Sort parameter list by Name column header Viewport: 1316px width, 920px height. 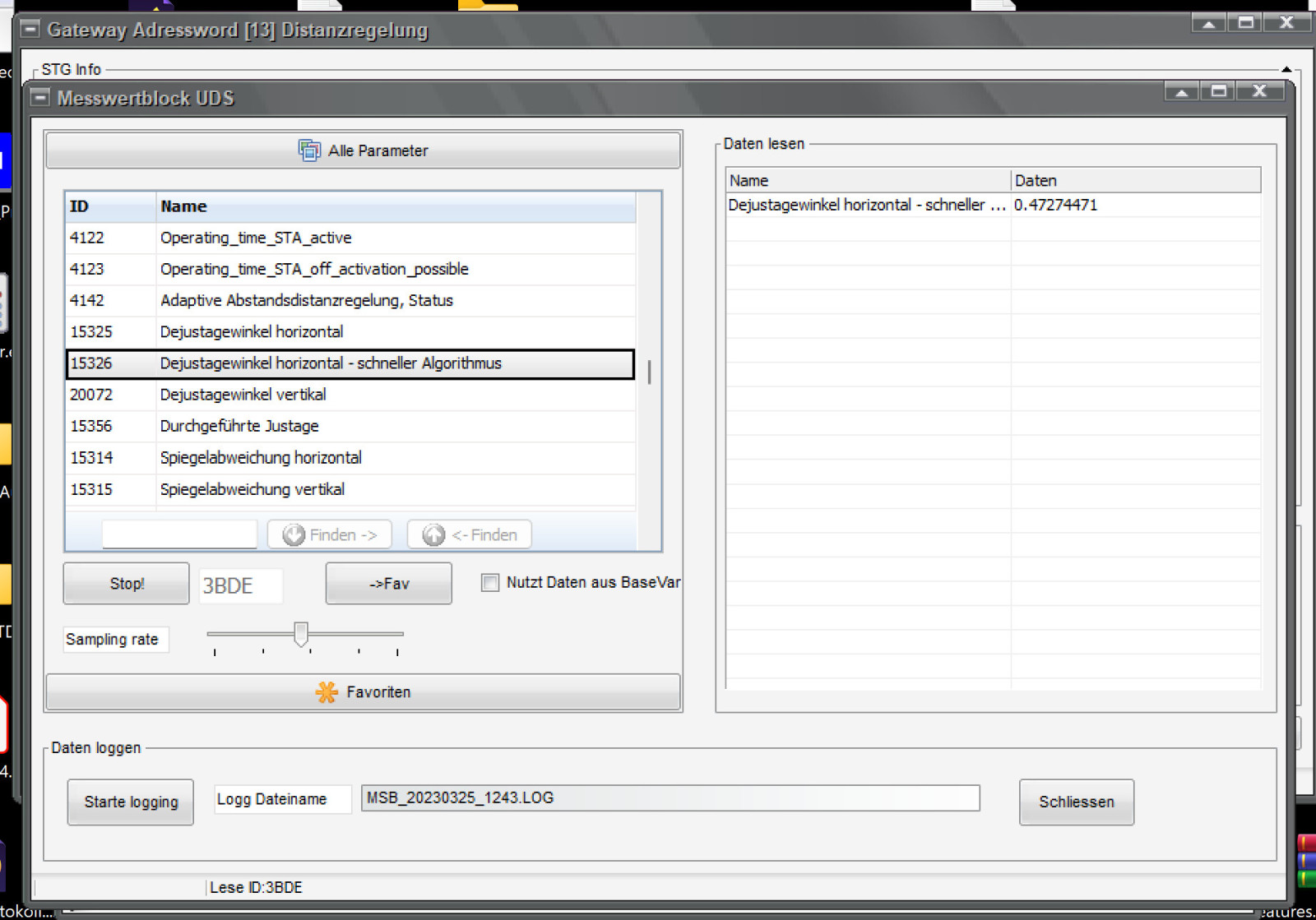(395, 206)
